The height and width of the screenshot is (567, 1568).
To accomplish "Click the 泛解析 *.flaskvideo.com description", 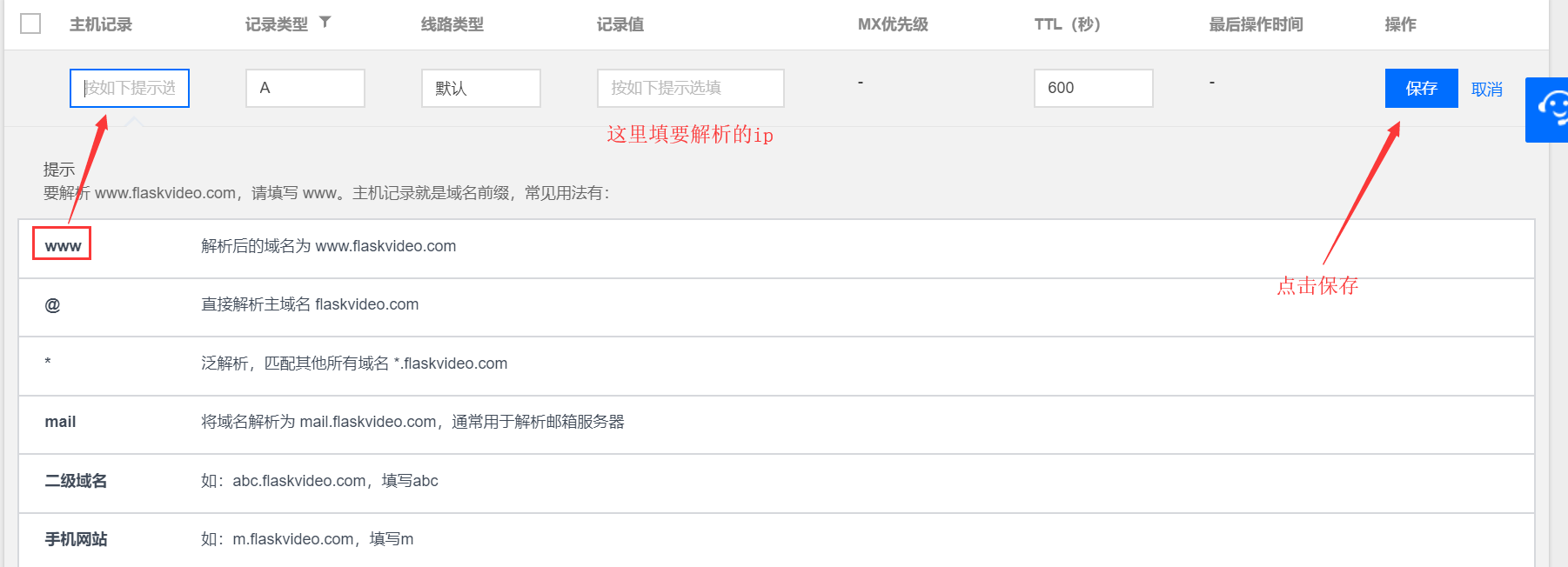I will coord(354,364).
